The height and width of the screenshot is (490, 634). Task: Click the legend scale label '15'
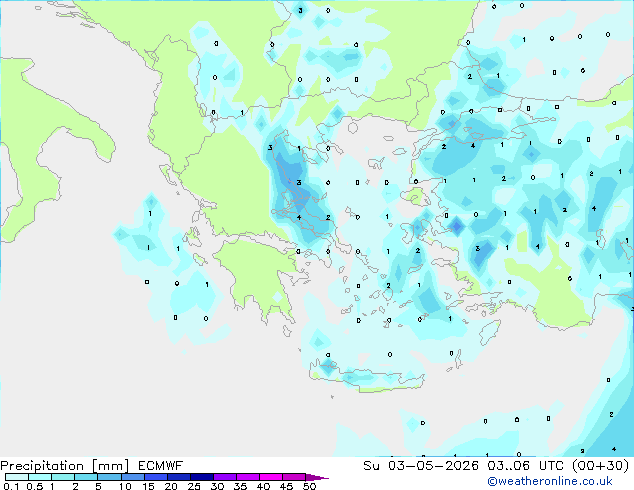point(148,486)
